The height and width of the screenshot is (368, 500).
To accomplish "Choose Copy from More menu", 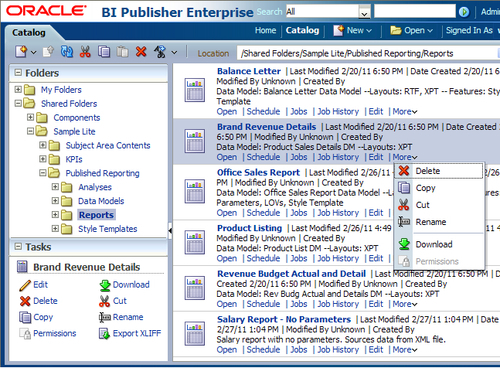I will point(439,188).
